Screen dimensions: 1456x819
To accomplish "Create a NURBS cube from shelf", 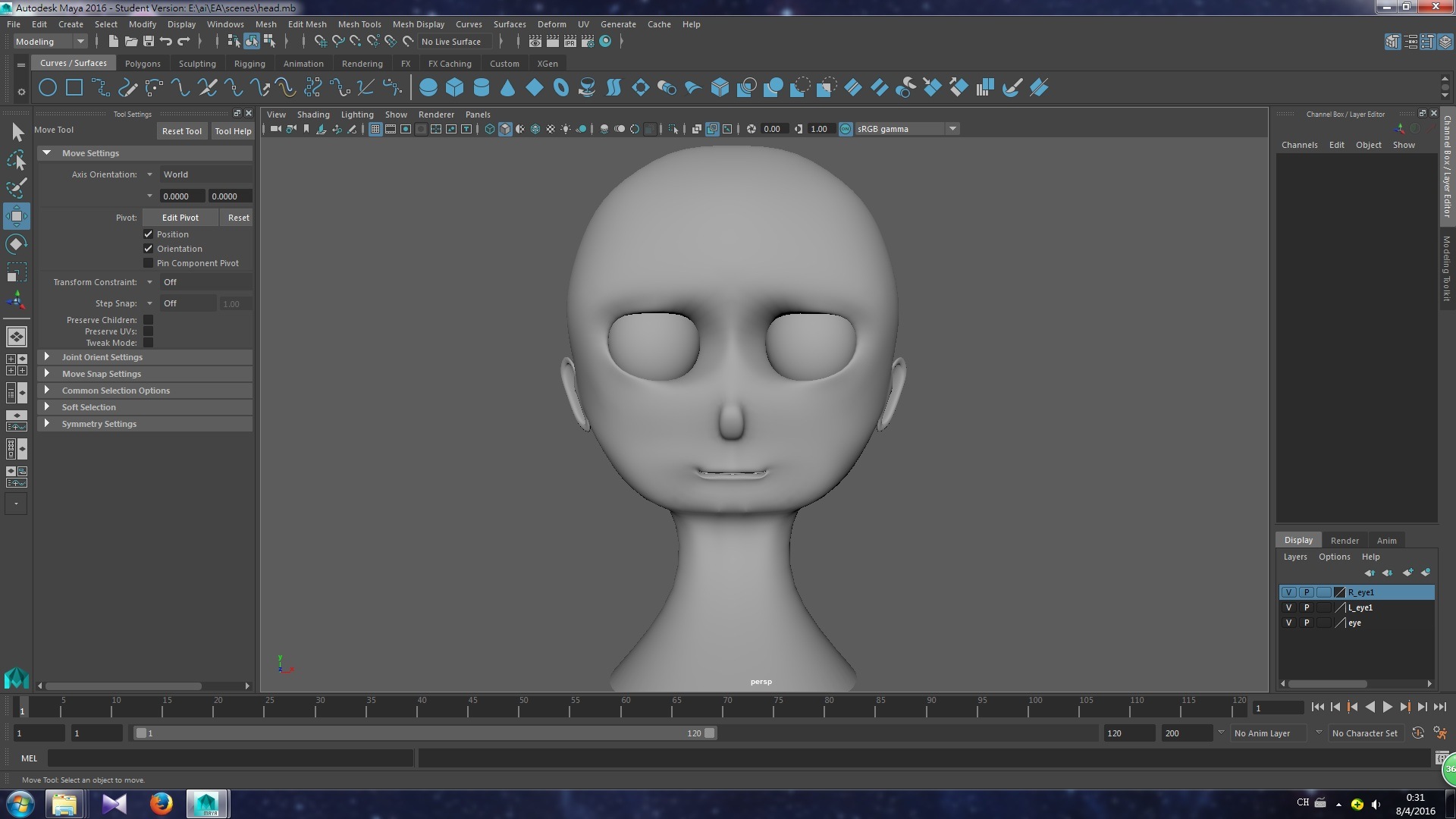I will point(454,88).
